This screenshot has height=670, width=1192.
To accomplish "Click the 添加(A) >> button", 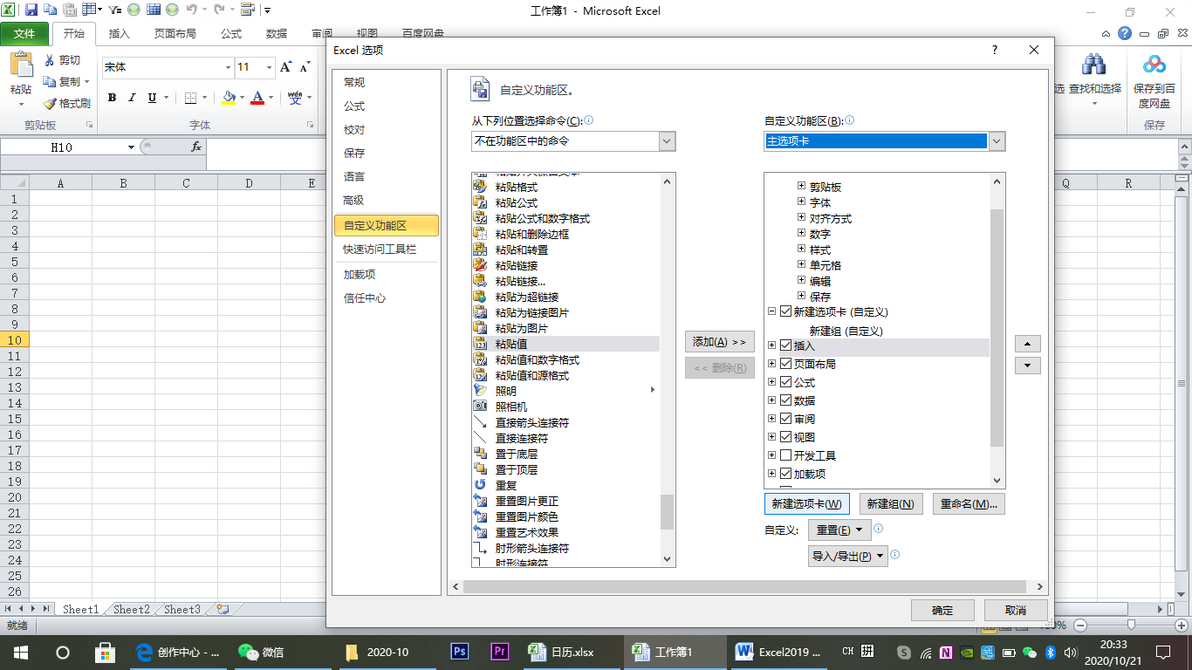I will (x=719, y=342).
